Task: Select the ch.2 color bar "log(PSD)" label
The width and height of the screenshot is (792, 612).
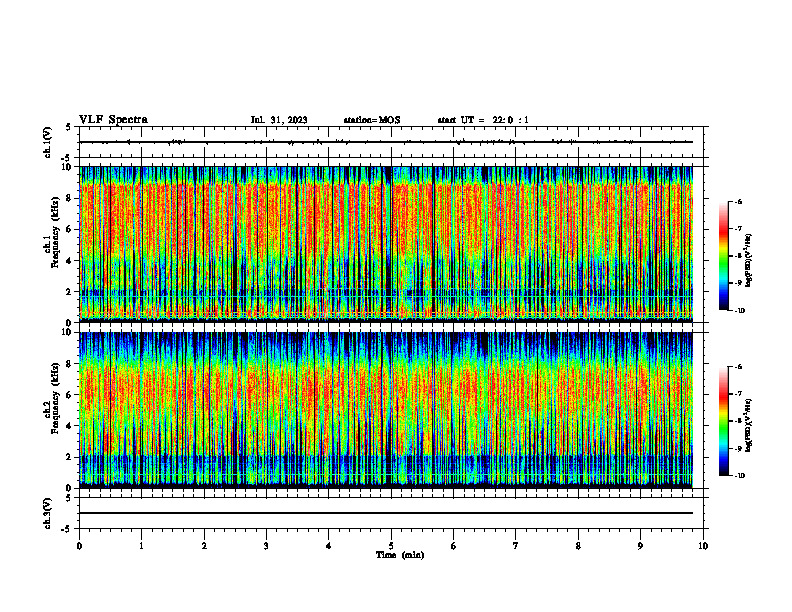Action: pyautogui.click(x=749, y=425)
